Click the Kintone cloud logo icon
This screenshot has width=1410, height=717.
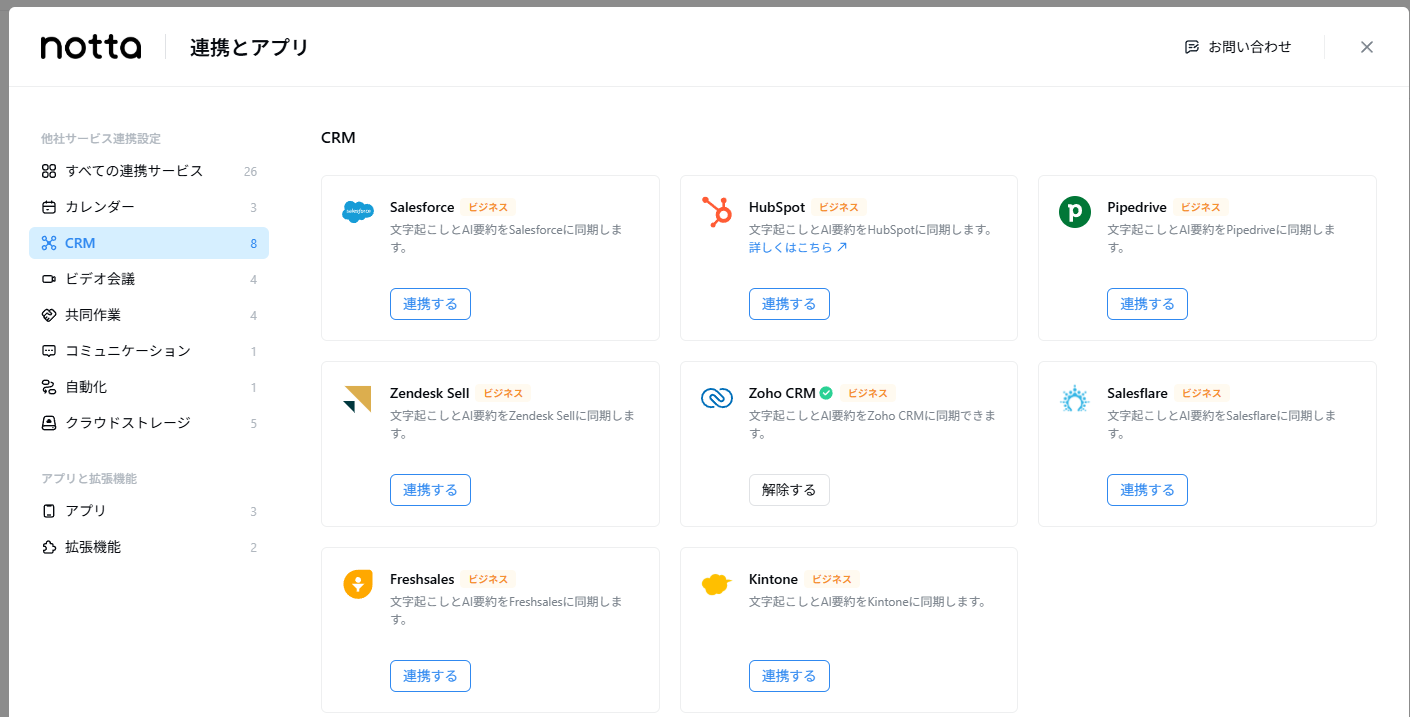[x=716, y=585]
